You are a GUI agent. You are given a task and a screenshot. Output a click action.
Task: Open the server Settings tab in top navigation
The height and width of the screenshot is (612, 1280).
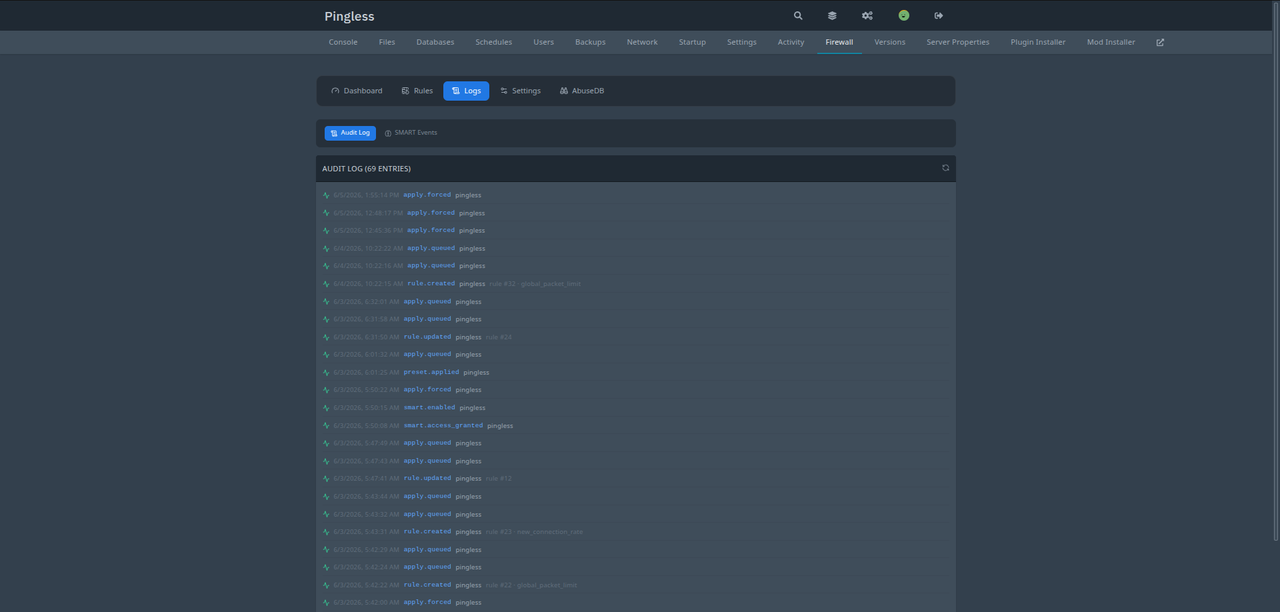(742, 42)
